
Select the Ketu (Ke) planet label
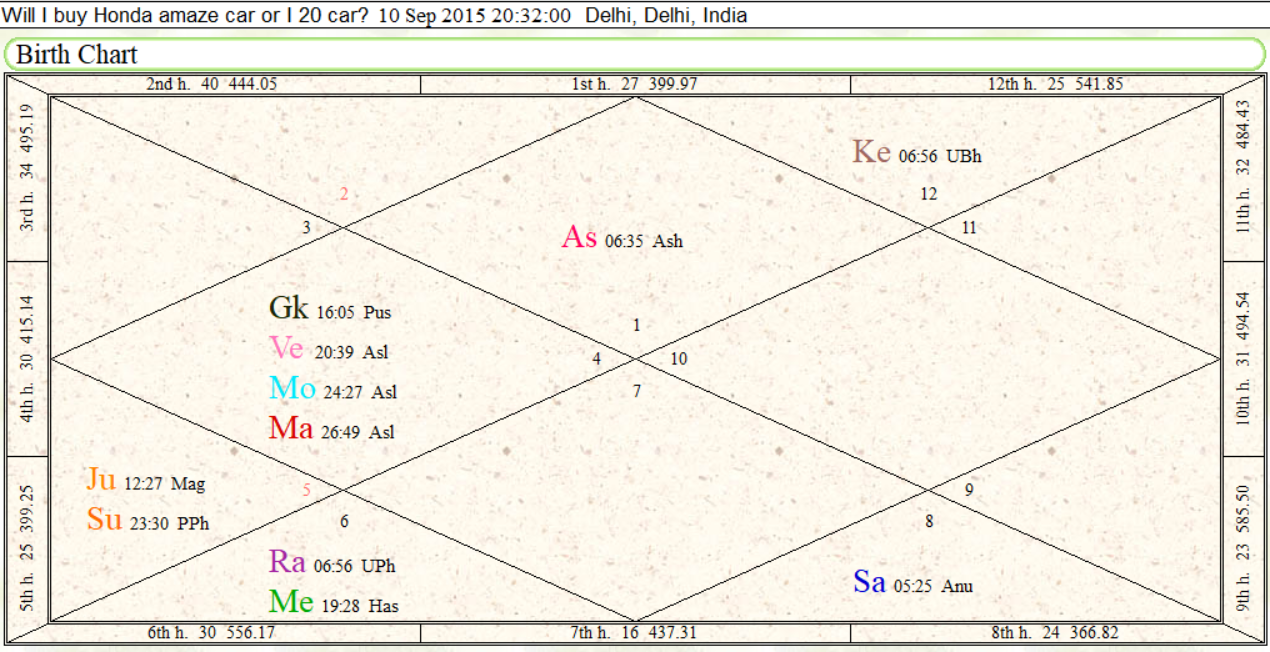pyautogui.click(x=871, y=152)
